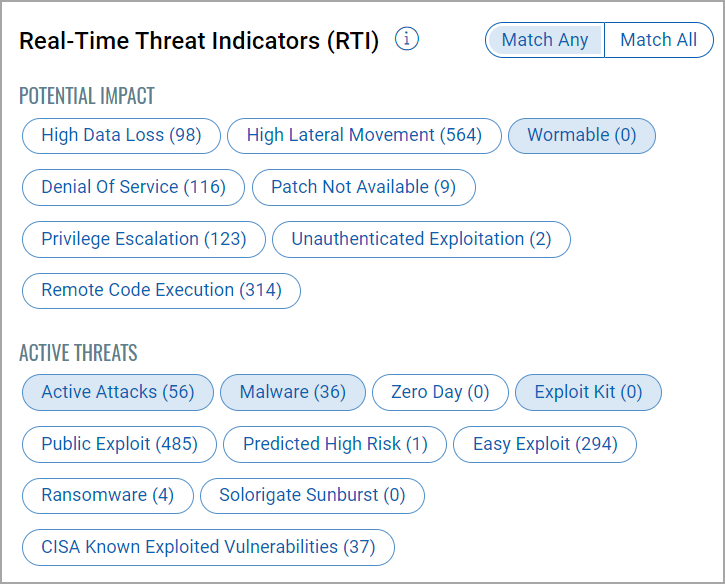
Task: Click the RTI info icon
Action: coord(407,40)
